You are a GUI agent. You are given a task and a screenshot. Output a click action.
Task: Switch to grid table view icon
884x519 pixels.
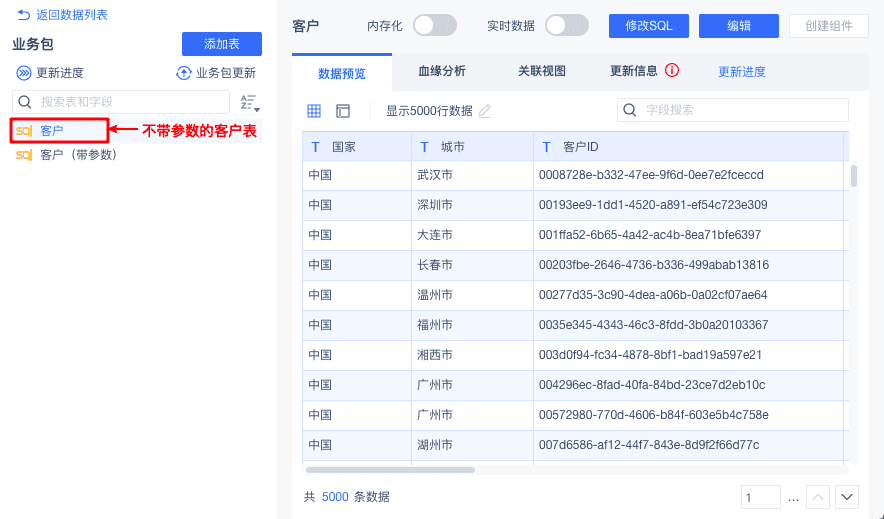click(314, 111)
